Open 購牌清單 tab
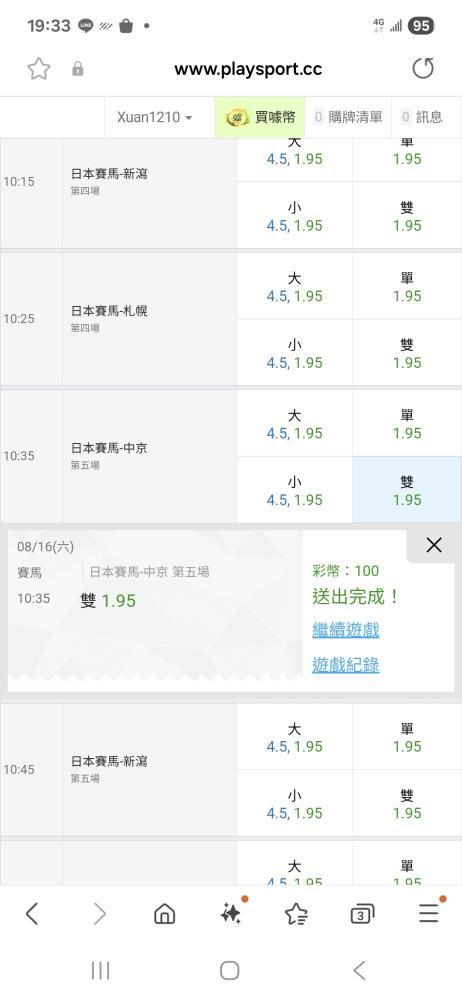Viewport: 462px width, 1000px height. tap(348, 117)
